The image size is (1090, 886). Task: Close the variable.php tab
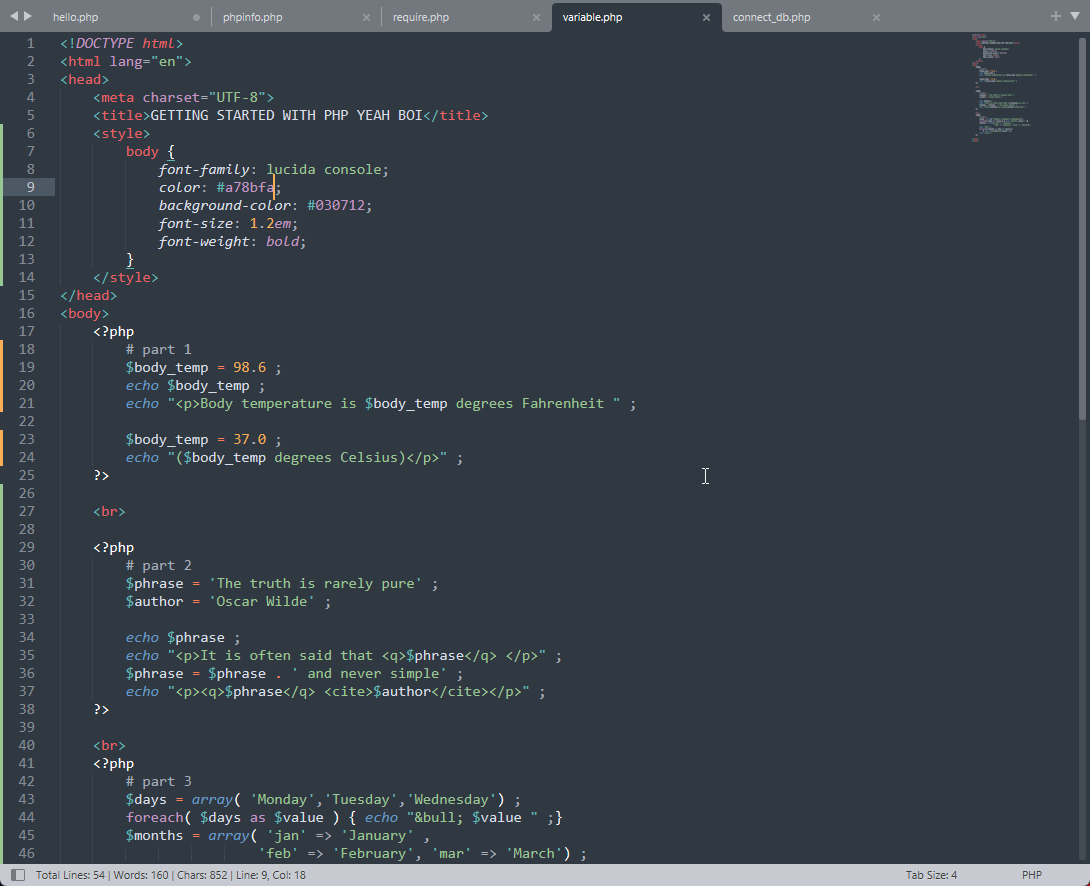(x=706, y=17)
